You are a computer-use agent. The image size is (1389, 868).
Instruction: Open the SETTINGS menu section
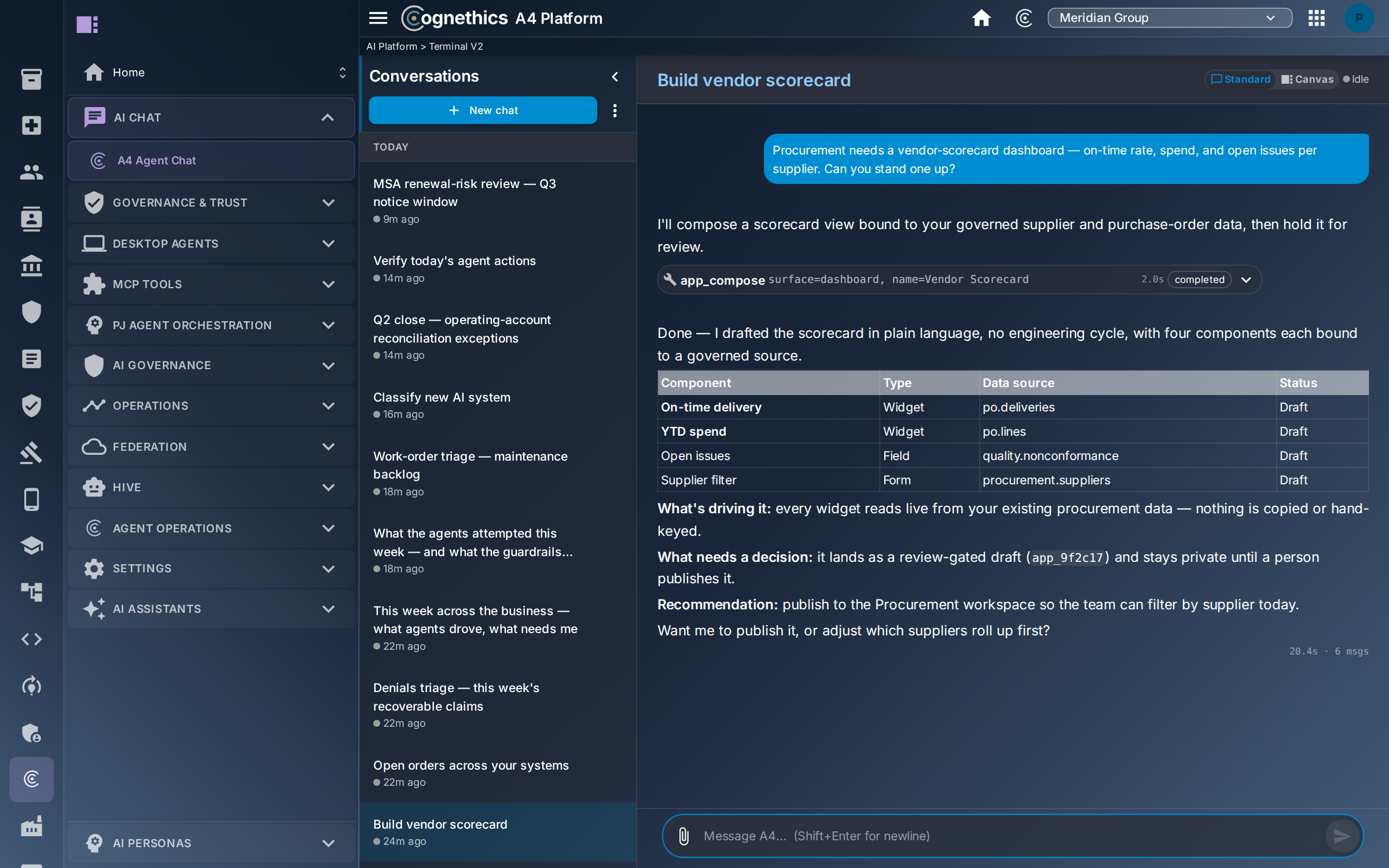(x=211, y=568)
